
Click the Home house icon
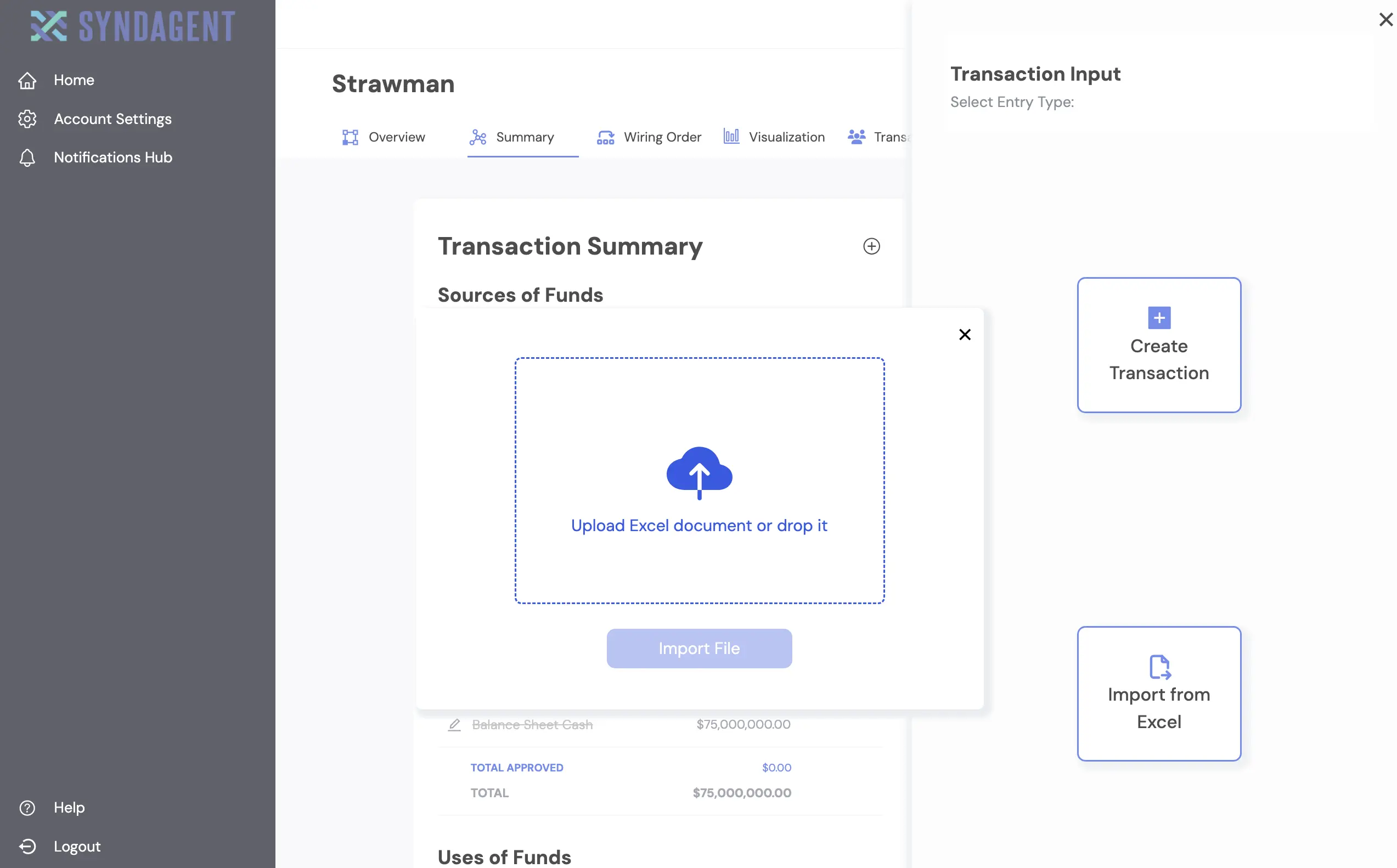pyautogui.click(x=27, y=80)
